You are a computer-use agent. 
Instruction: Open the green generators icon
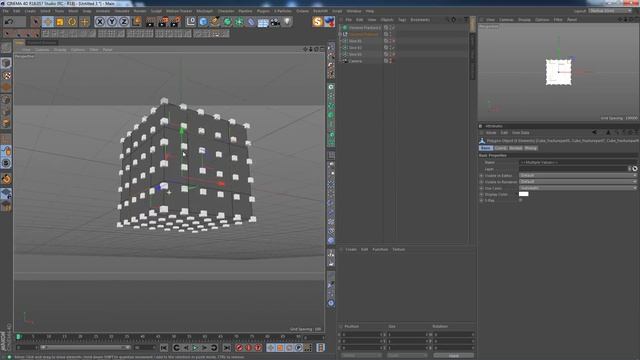point(227,22)
